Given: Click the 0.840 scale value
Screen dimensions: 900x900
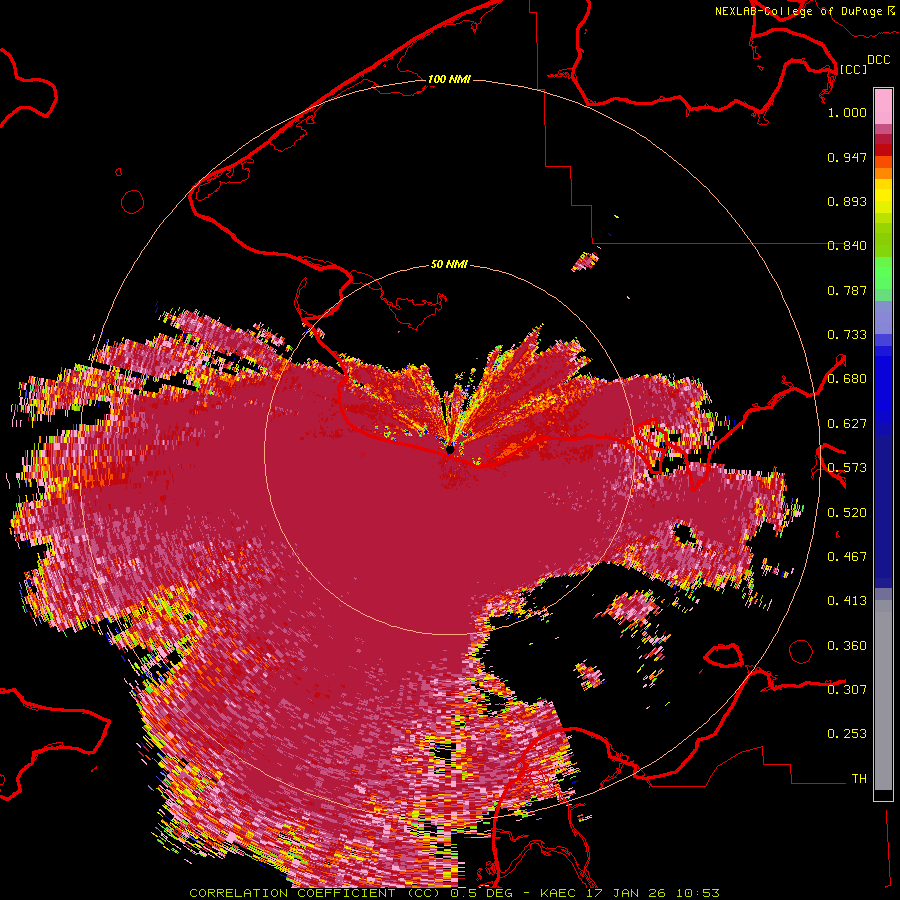Looking at the screenshot, I should point(847,246).
